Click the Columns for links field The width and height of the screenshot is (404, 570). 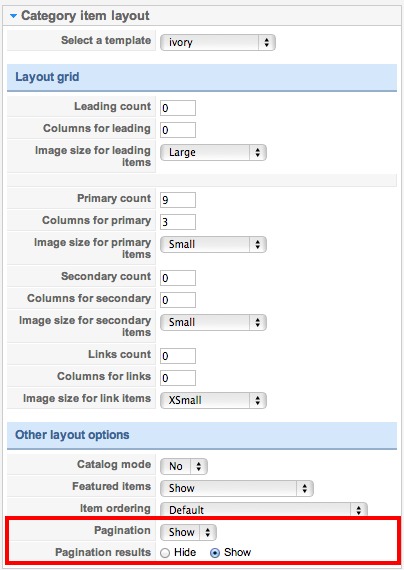click(178, 378)
